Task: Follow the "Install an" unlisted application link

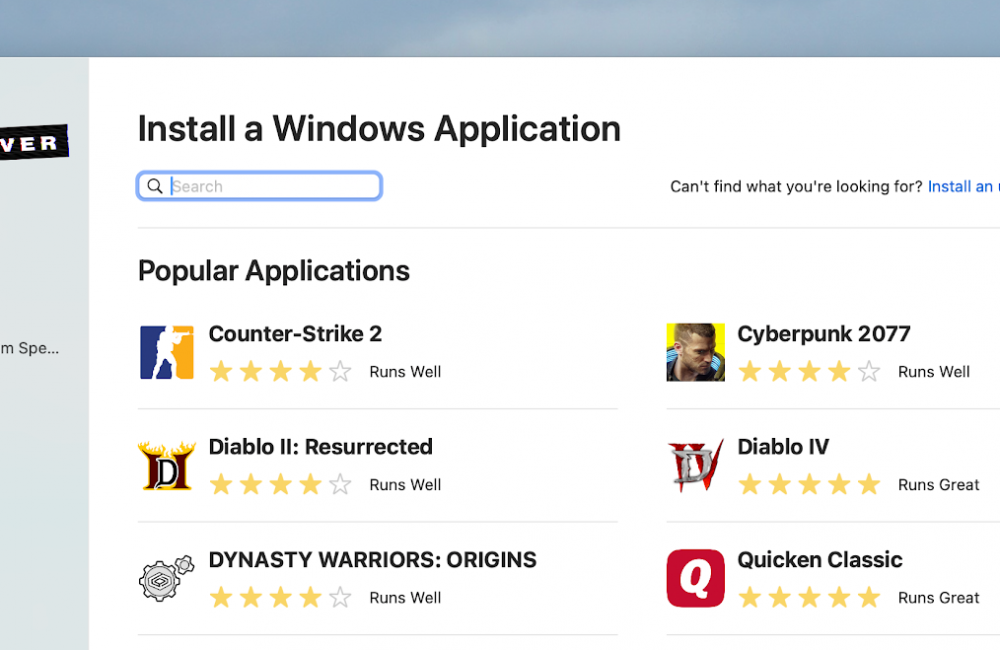Action: [960, 186]
